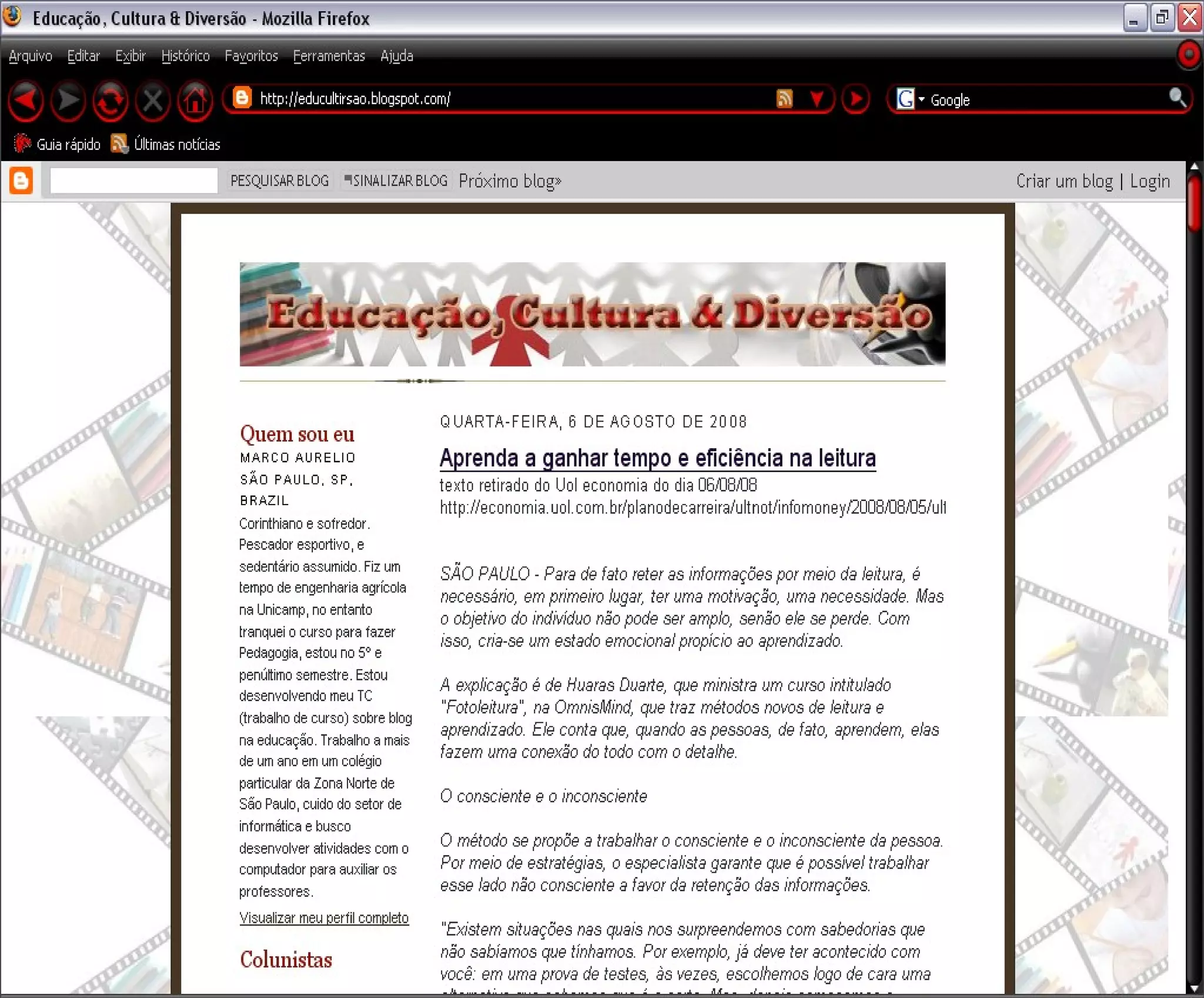Click the Back navigation arrow
The width and height of the screenshot is (1204, 998).
coord(26,101)
